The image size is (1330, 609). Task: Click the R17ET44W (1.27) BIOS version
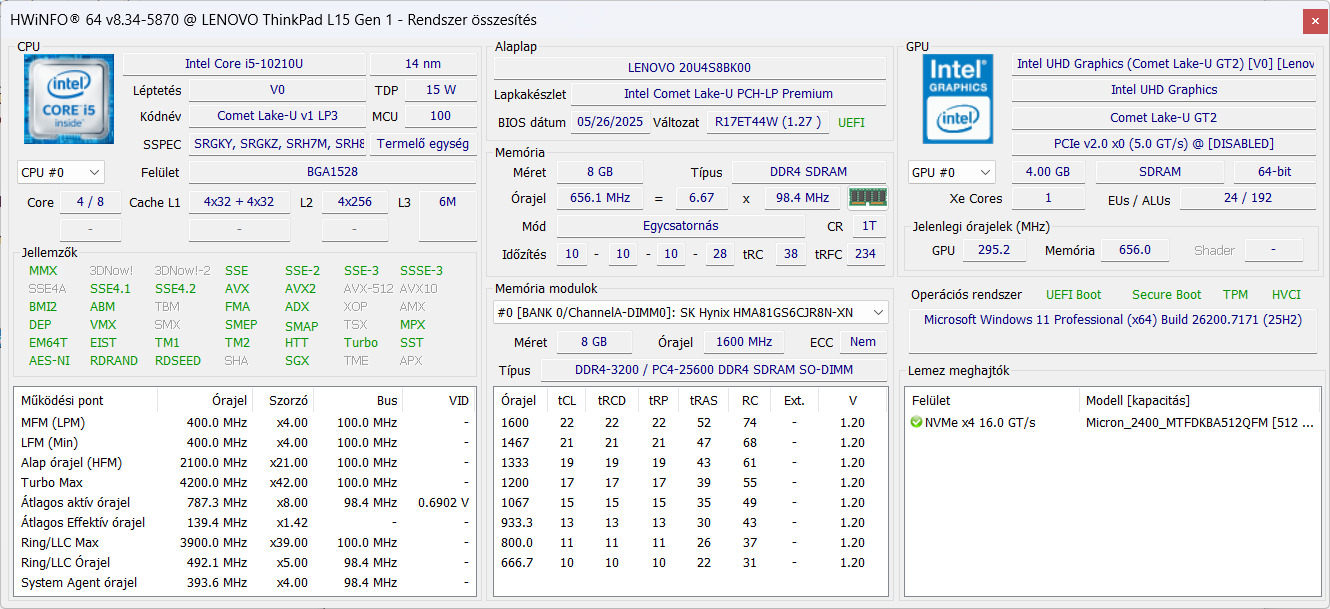tap(768, 122)
